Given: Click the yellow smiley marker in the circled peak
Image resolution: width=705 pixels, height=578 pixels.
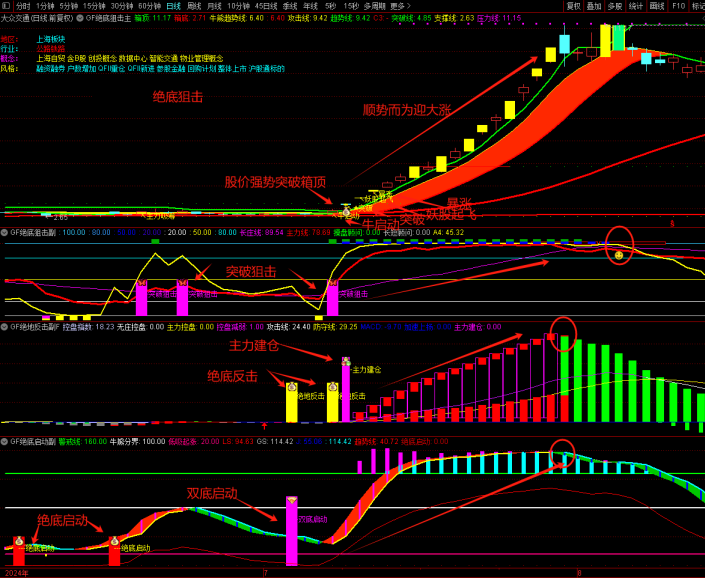Looking at the screenshot, I should pos(619,256).
